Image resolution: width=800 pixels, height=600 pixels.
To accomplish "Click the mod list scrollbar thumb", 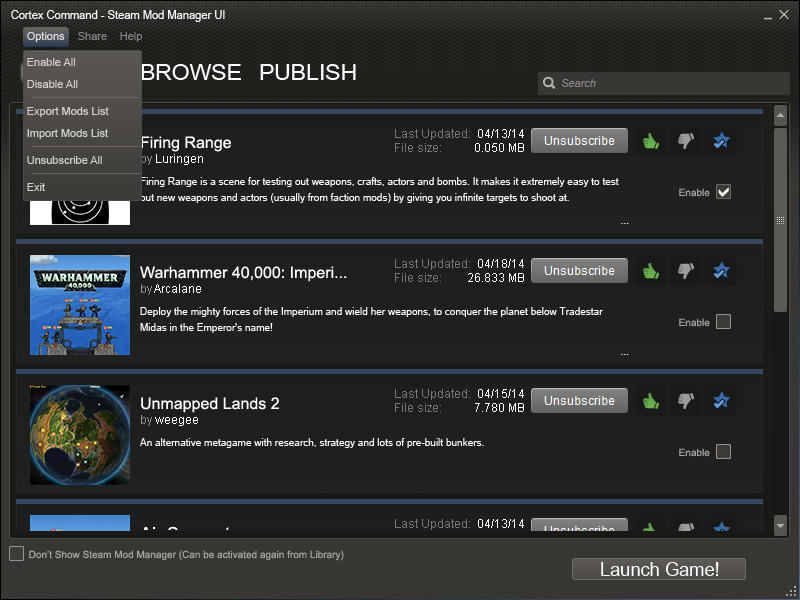I will tap(780, 220).
